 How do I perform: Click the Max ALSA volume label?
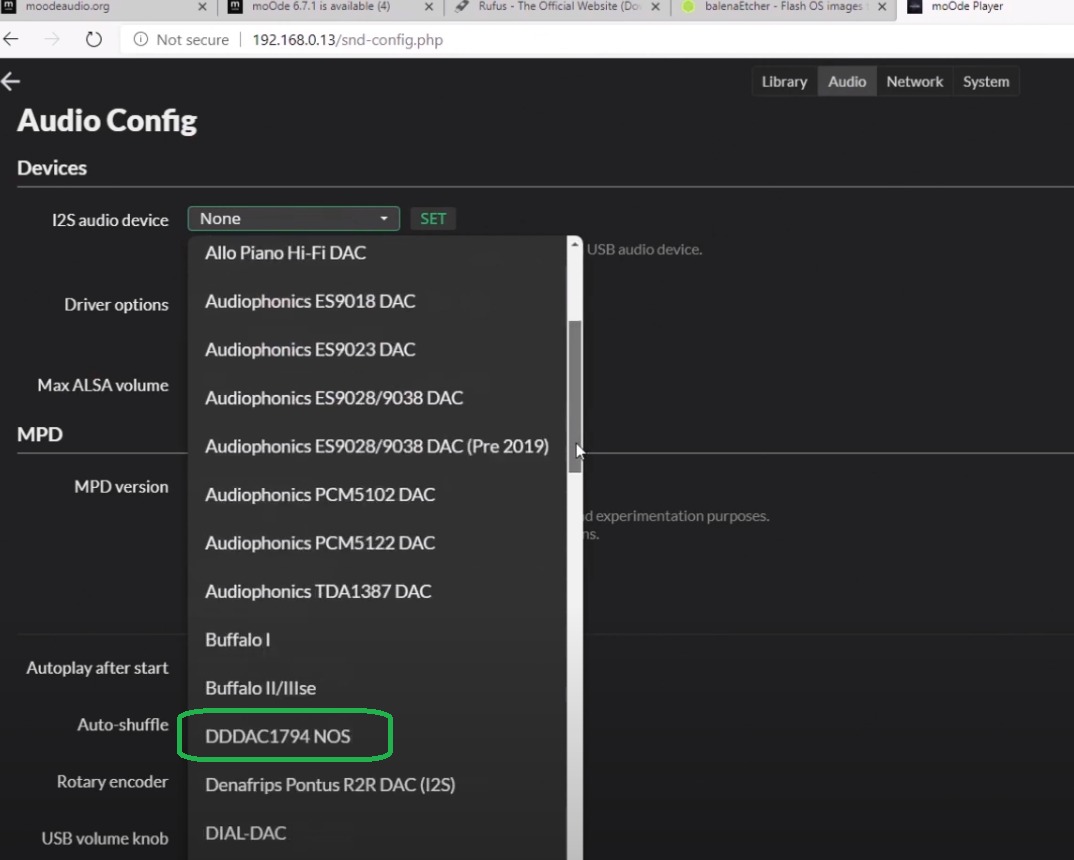pos(103,385)
